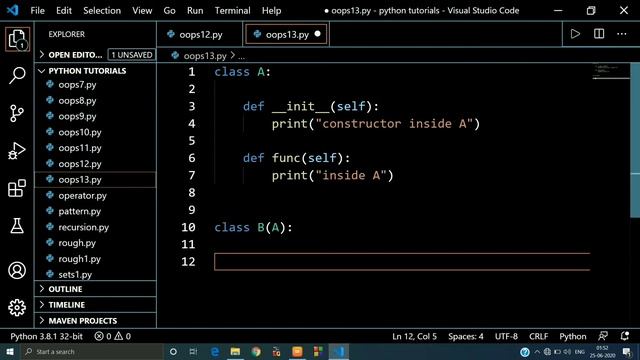Open the Go menu
The width and height of the screenshot is (640, 360).
[x=169, y=10]
